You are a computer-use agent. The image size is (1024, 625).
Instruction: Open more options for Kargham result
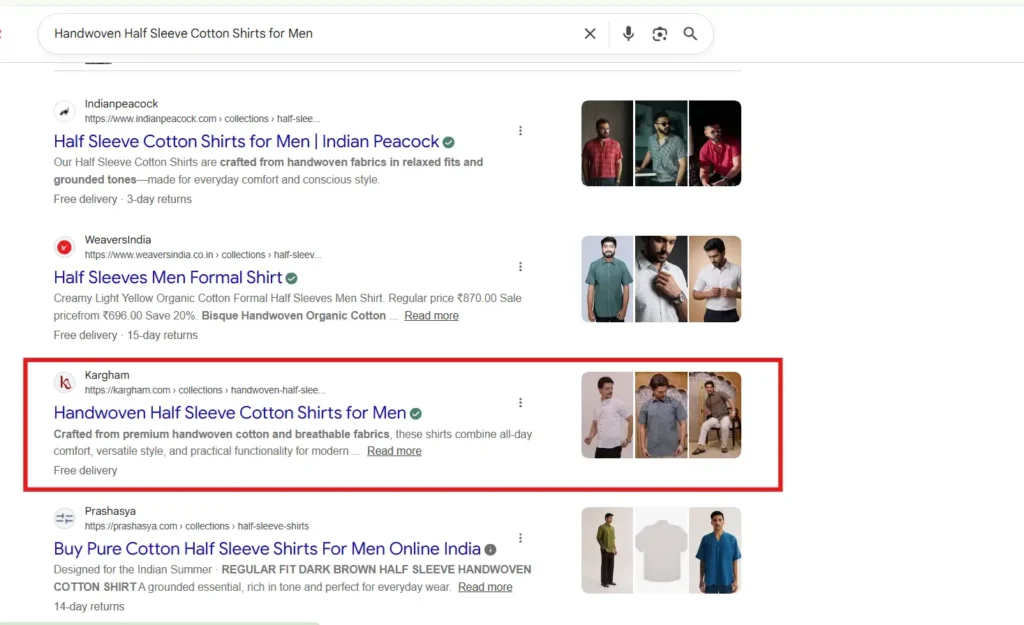coord(520,402)
